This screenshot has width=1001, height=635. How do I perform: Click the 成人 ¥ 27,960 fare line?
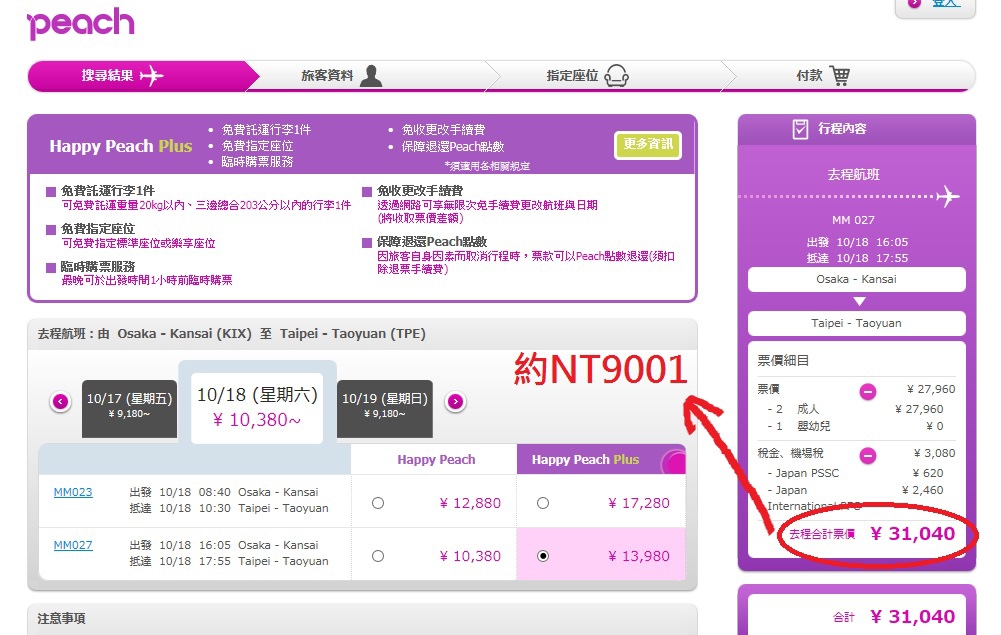pos(855,409)
